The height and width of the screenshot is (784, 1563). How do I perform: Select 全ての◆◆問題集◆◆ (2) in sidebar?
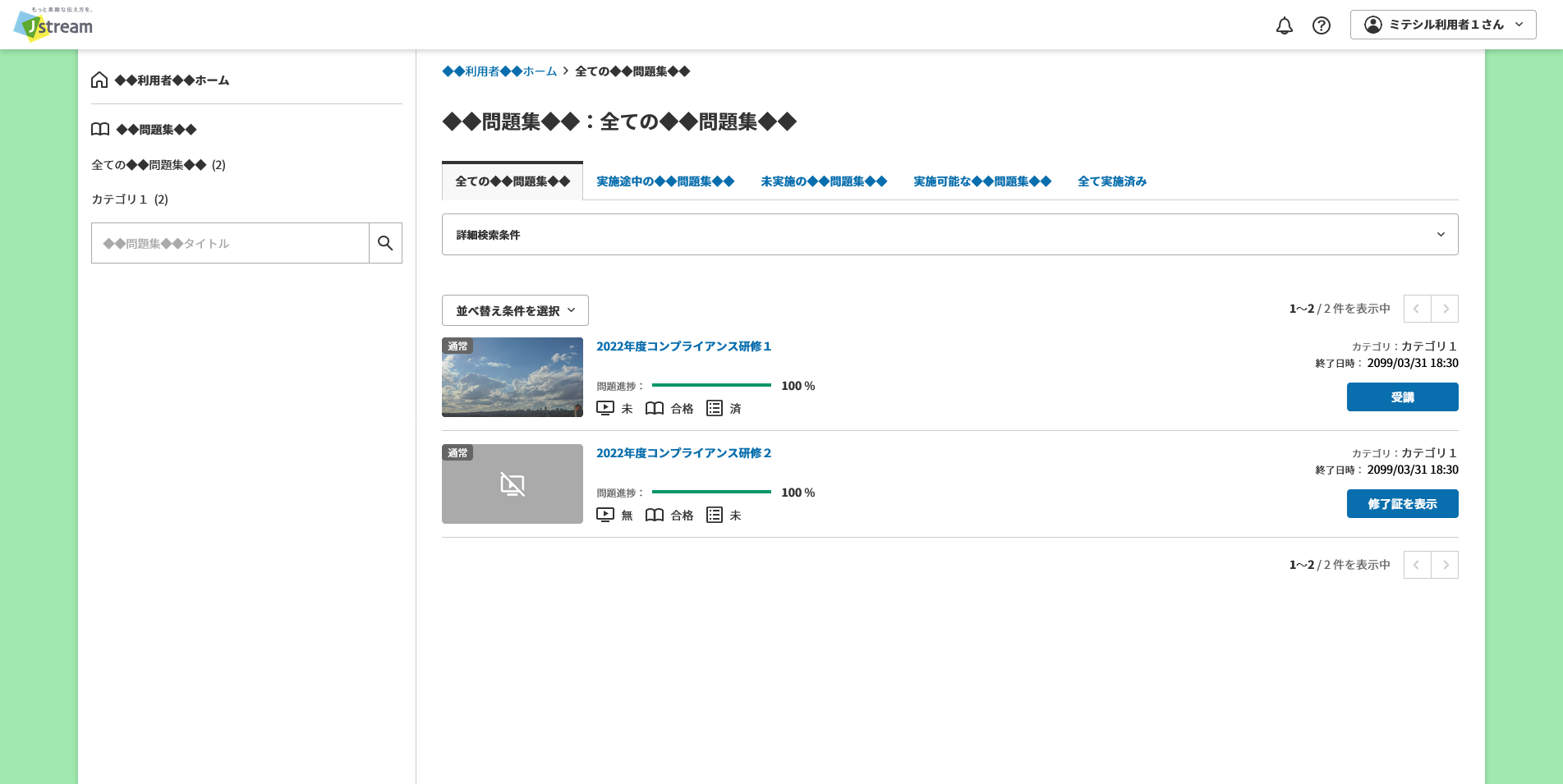pos(159,165)
